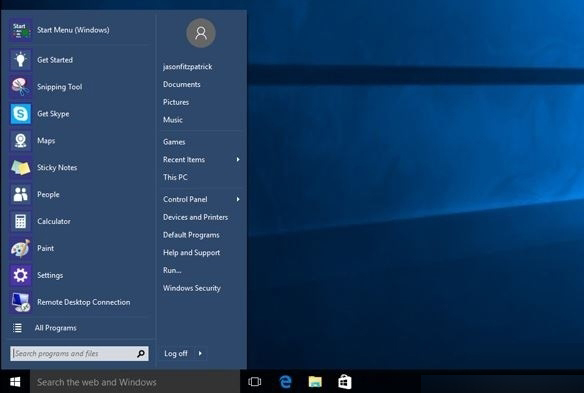Viewport: 584px width, 393px height.
Task: Click the user account avatar picture
Action: [201, 33]
